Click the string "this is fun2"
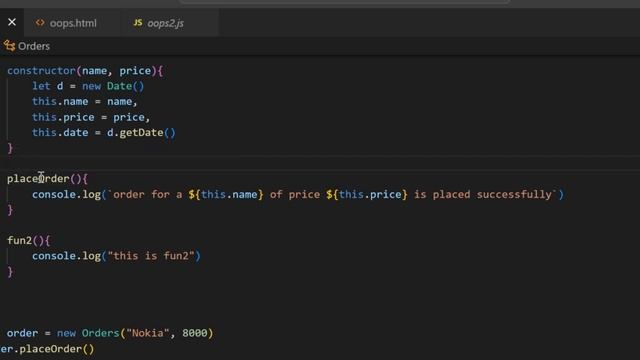The height and width of the screenshot is (360, 640). pos(151,256)
